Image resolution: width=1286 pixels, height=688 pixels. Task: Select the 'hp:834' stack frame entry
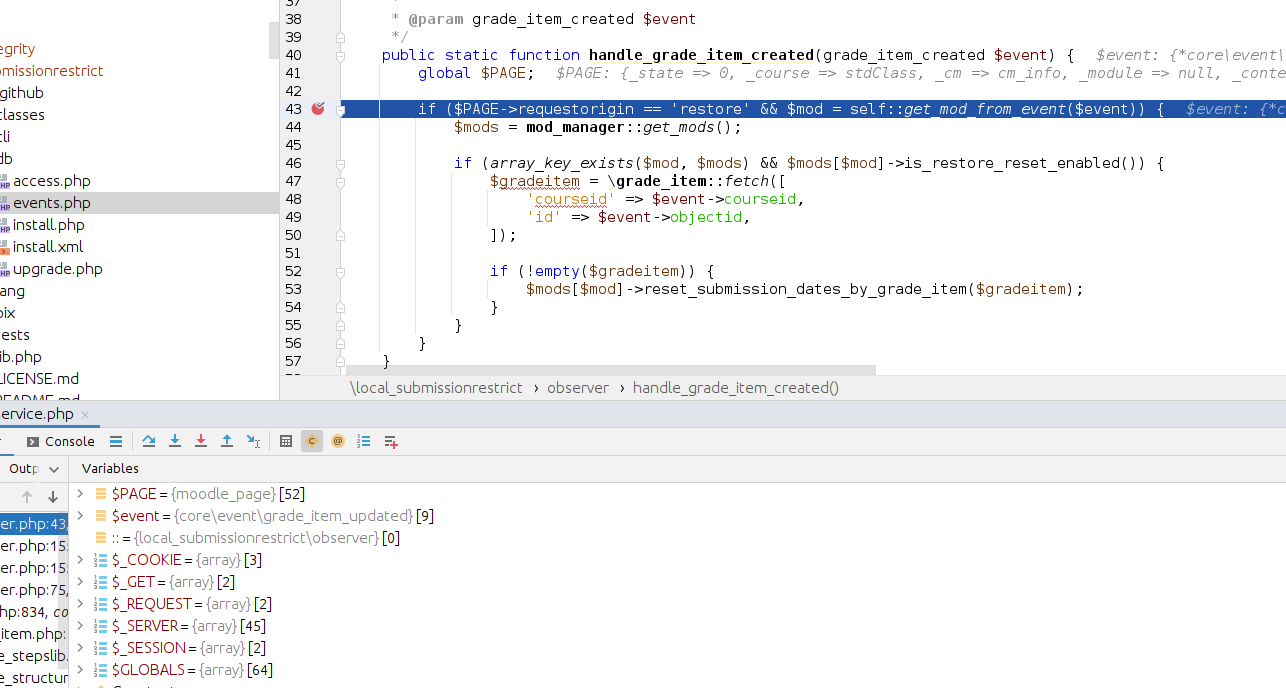point(34,612)
